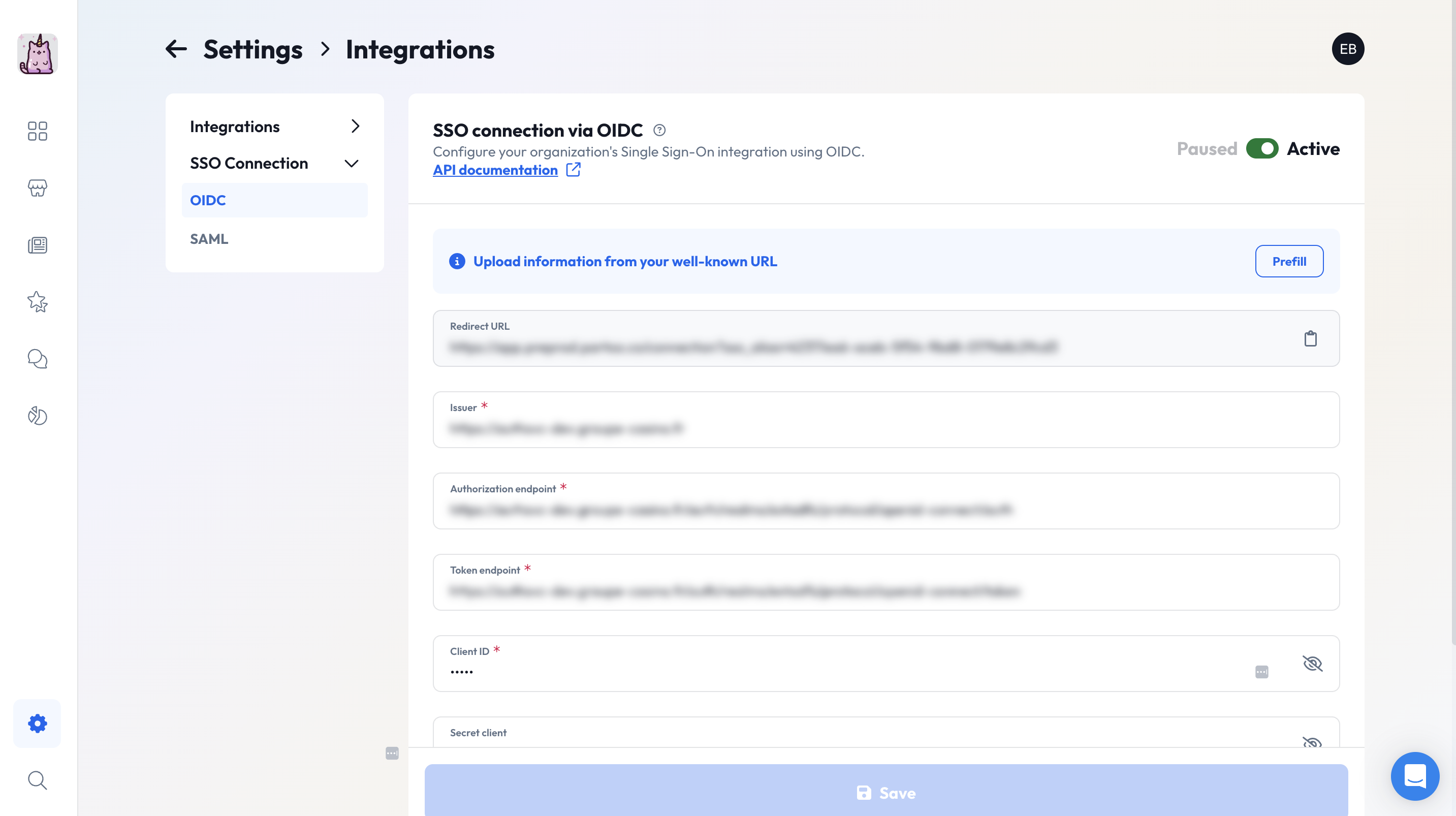Viewport: 1456px width, 816px height.
Task: Open the API documentation link
Action: 495,170
